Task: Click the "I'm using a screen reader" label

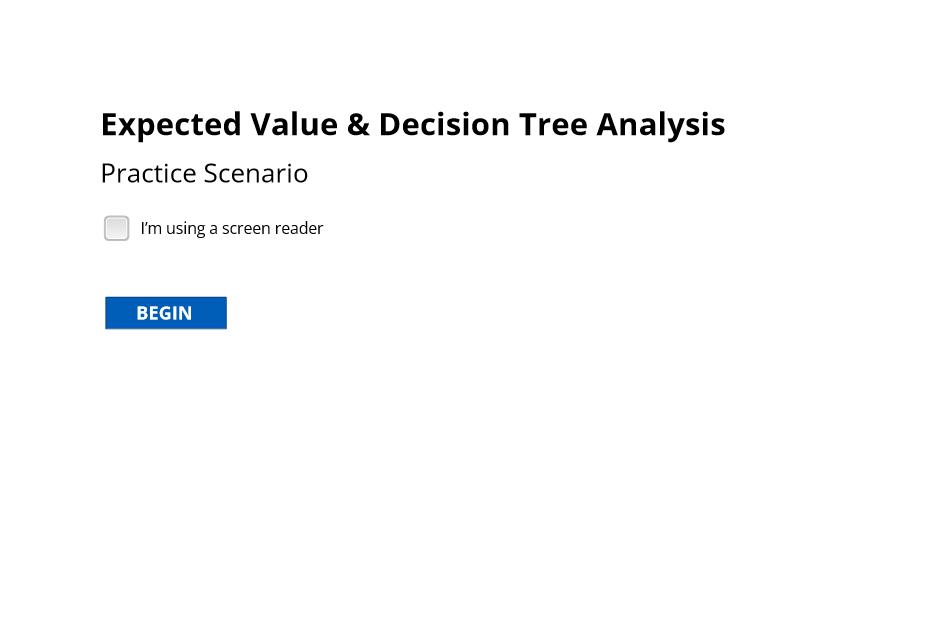Action: (x=231, y=228)
